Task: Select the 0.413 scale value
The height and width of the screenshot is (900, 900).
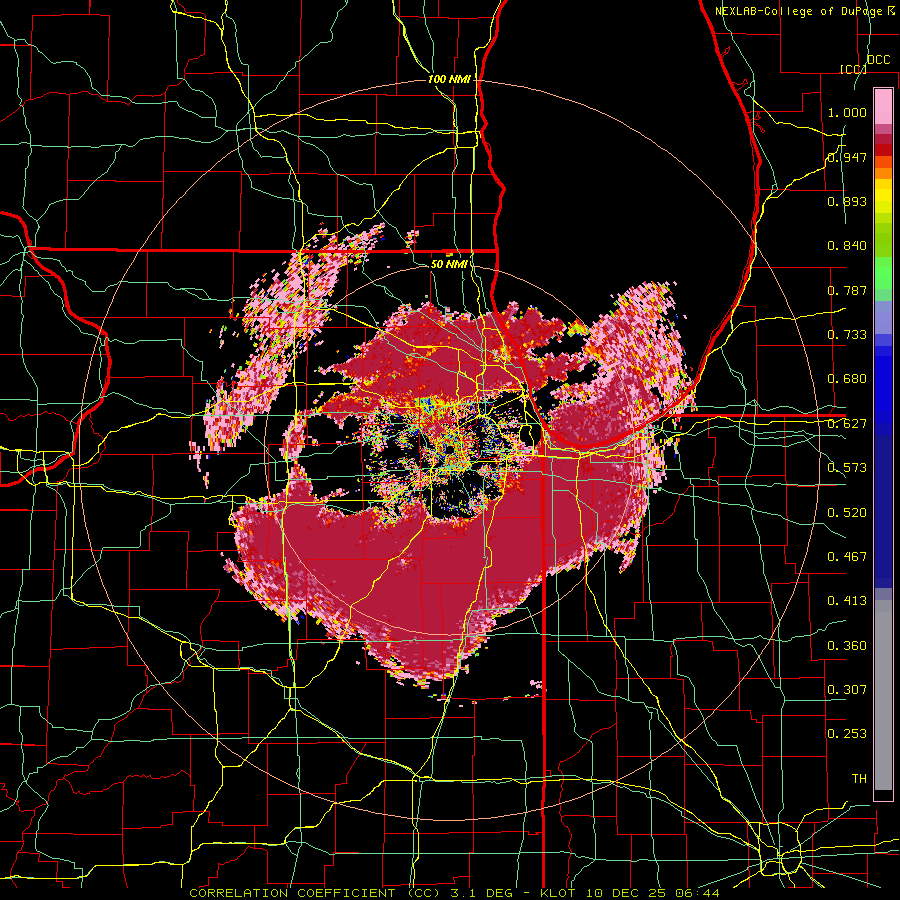Action: [x=847, y=601]
